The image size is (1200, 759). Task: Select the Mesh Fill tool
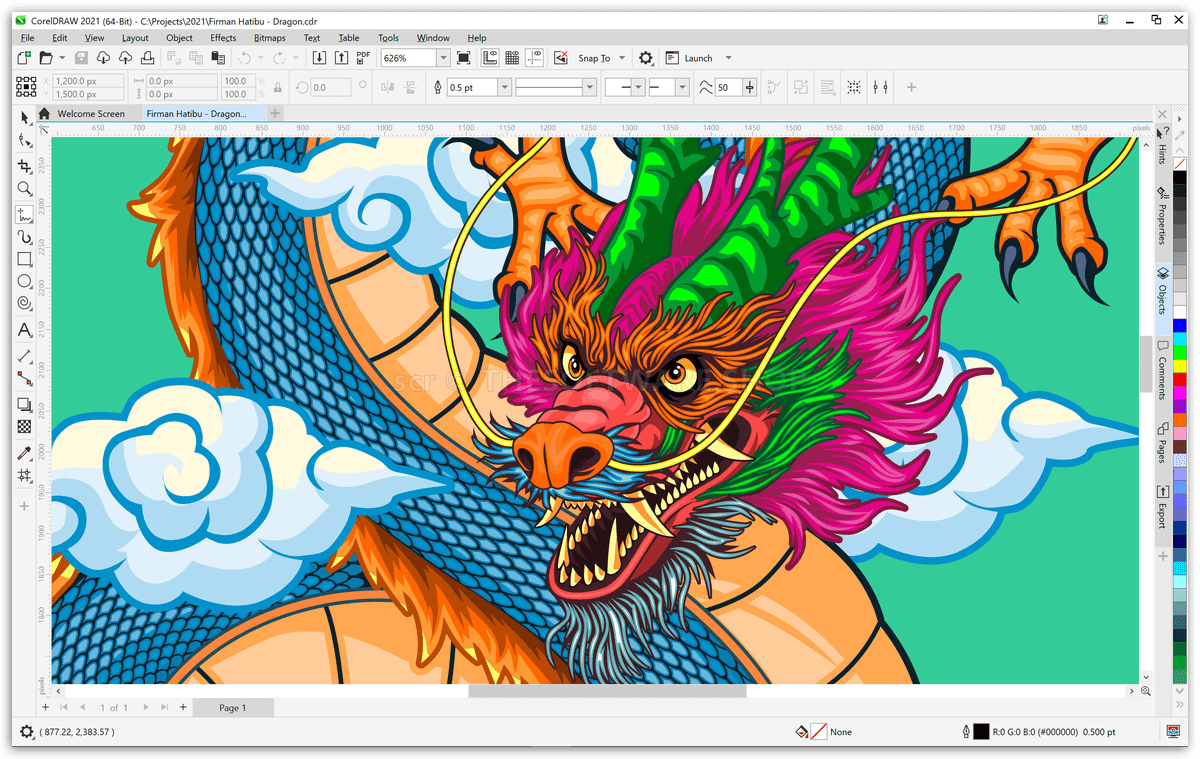25,476
